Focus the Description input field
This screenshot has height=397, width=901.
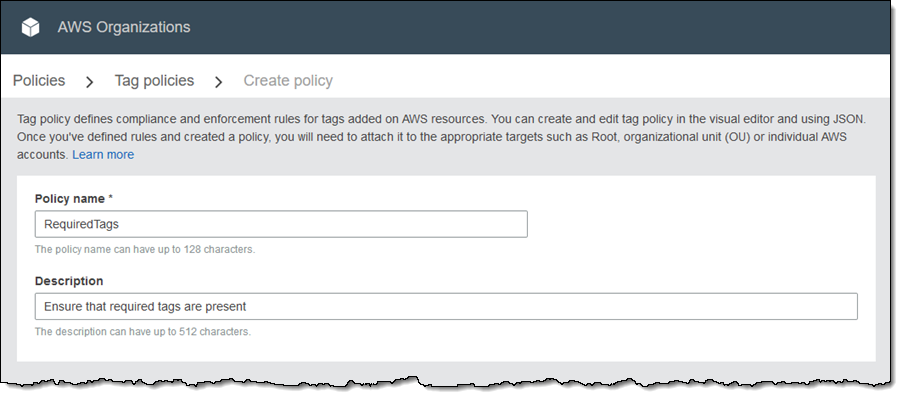[x=446, y=306]
